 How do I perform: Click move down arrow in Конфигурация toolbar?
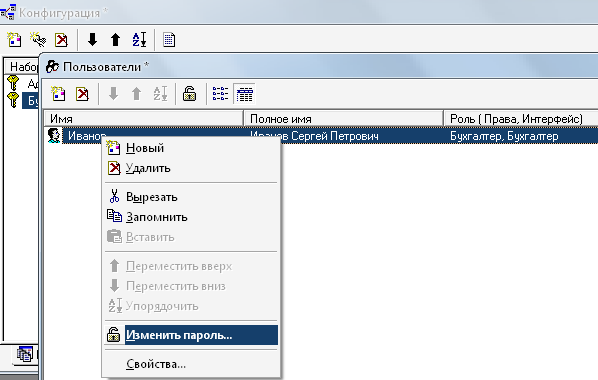[92, 39]
